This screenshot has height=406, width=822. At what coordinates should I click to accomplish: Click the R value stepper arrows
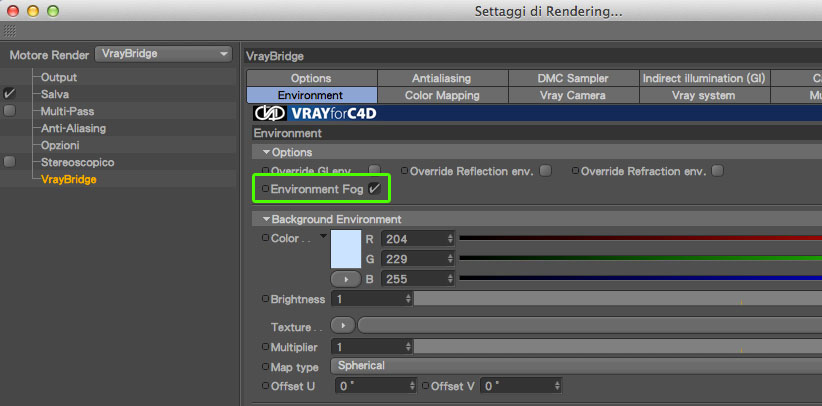[450, 239]
